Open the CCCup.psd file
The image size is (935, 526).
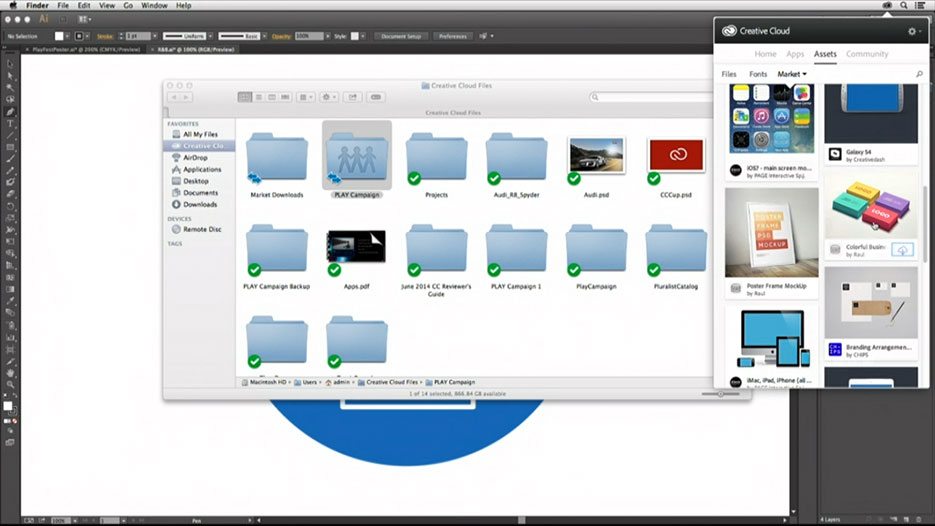[676, 156]
